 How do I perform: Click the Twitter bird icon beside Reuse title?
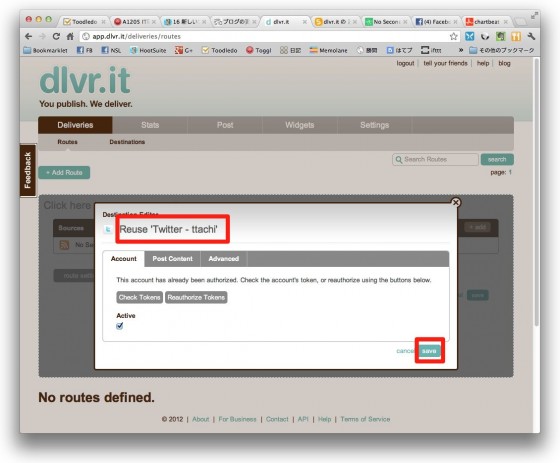108,229
